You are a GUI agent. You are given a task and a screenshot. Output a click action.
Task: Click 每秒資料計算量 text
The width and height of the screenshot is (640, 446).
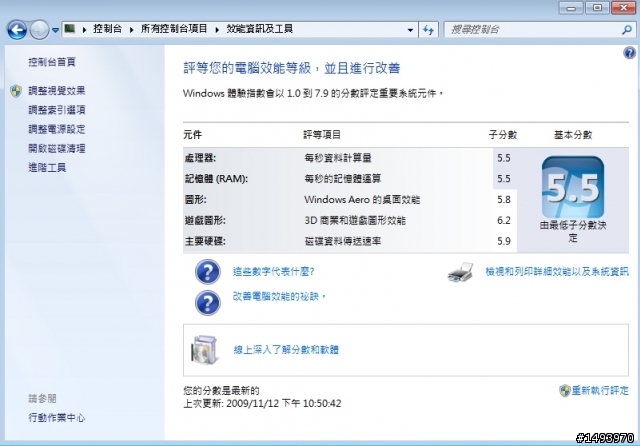338,158
